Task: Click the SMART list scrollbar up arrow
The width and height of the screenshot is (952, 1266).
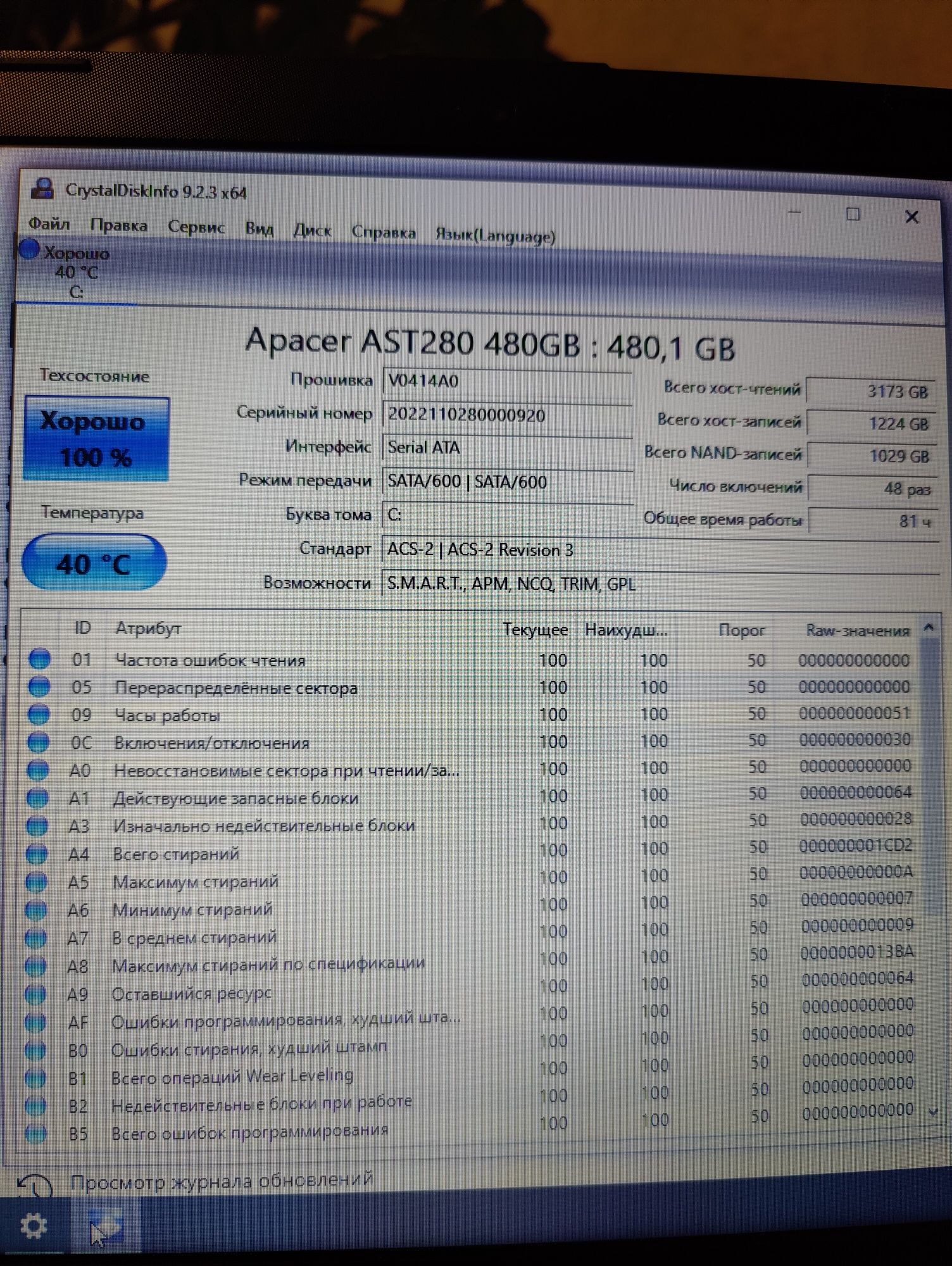Action: point(929,628)
